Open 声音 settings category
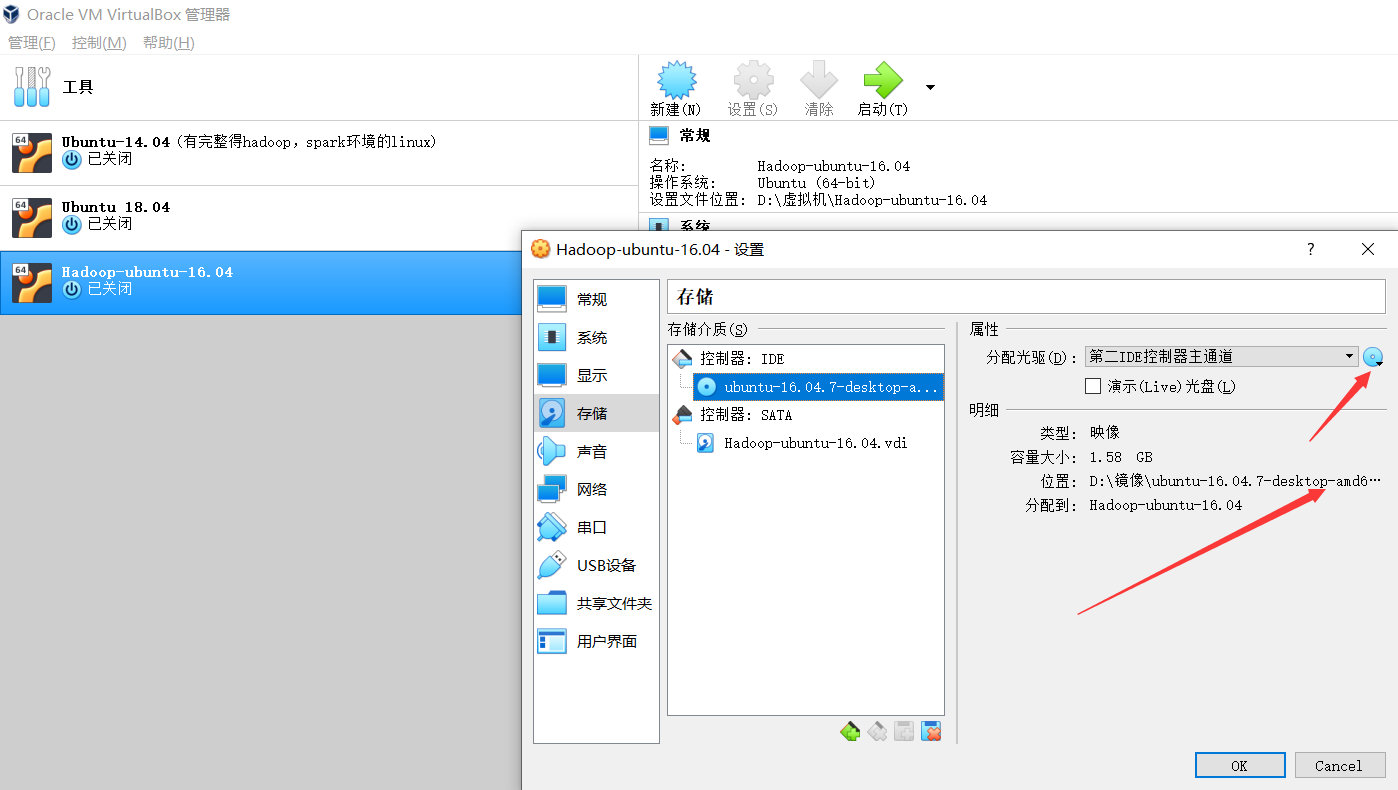Viewport: 1398px width, 790px height. pyautogui.click(x=596, y=451)
